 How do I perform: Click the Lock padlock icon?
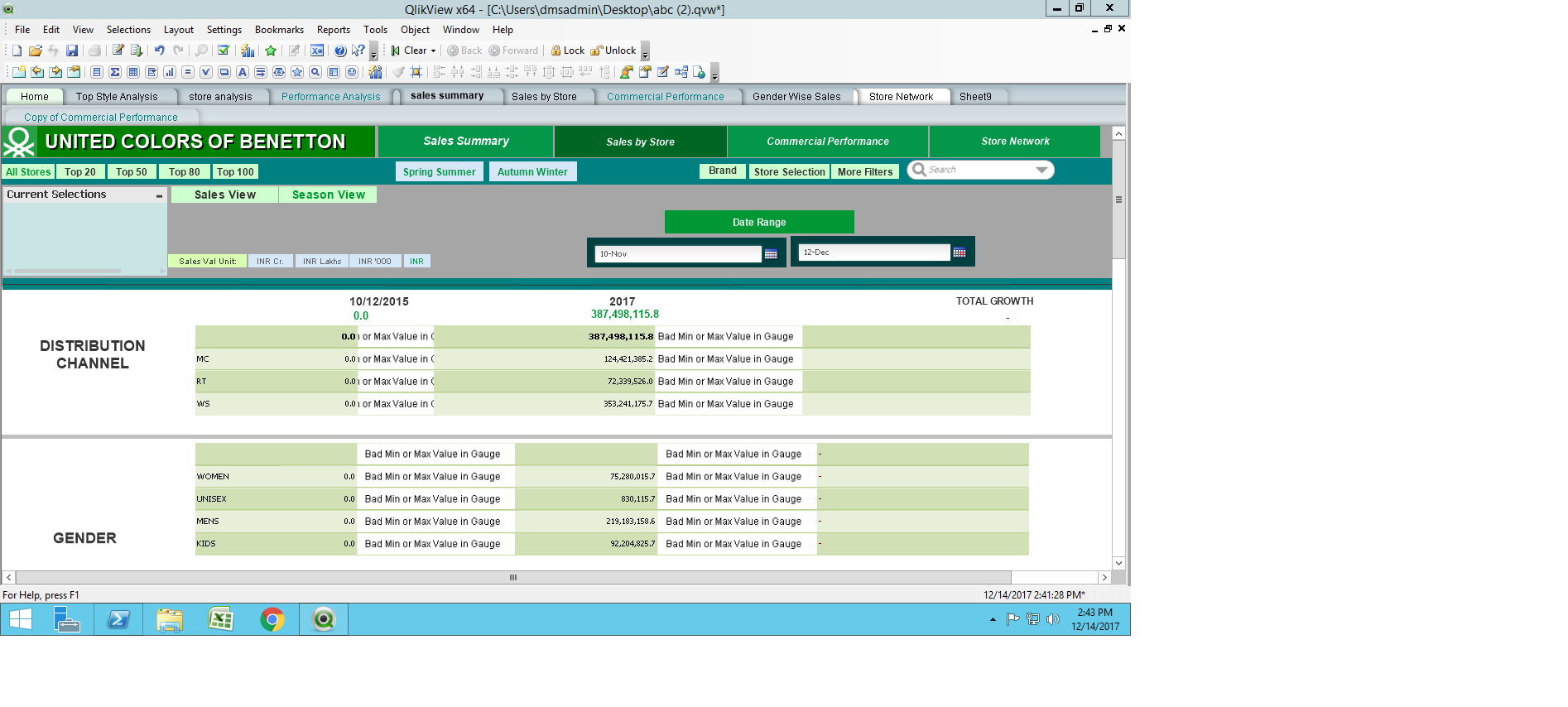pyautogui.click(x=556, y=50)
